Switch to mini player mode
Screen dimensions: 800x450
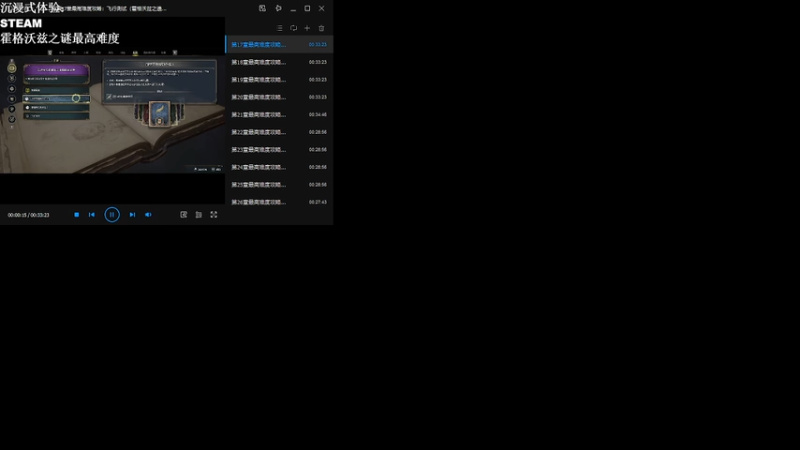pyautogui.click(x=262, y=8)
